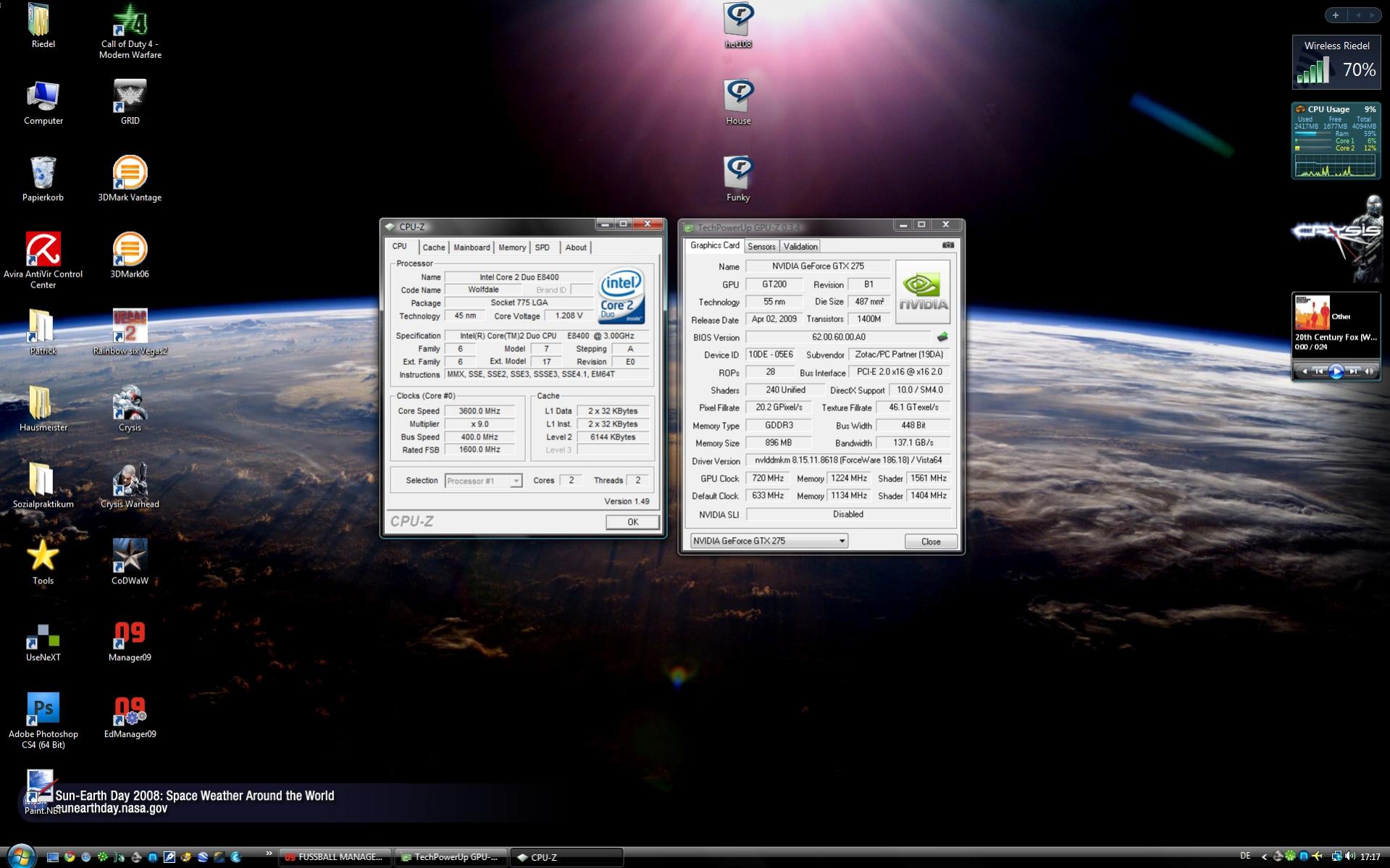The width and height of the screenshot is (1390, 868).
Task: Play the track in the media gadget
Action: 1336,371
